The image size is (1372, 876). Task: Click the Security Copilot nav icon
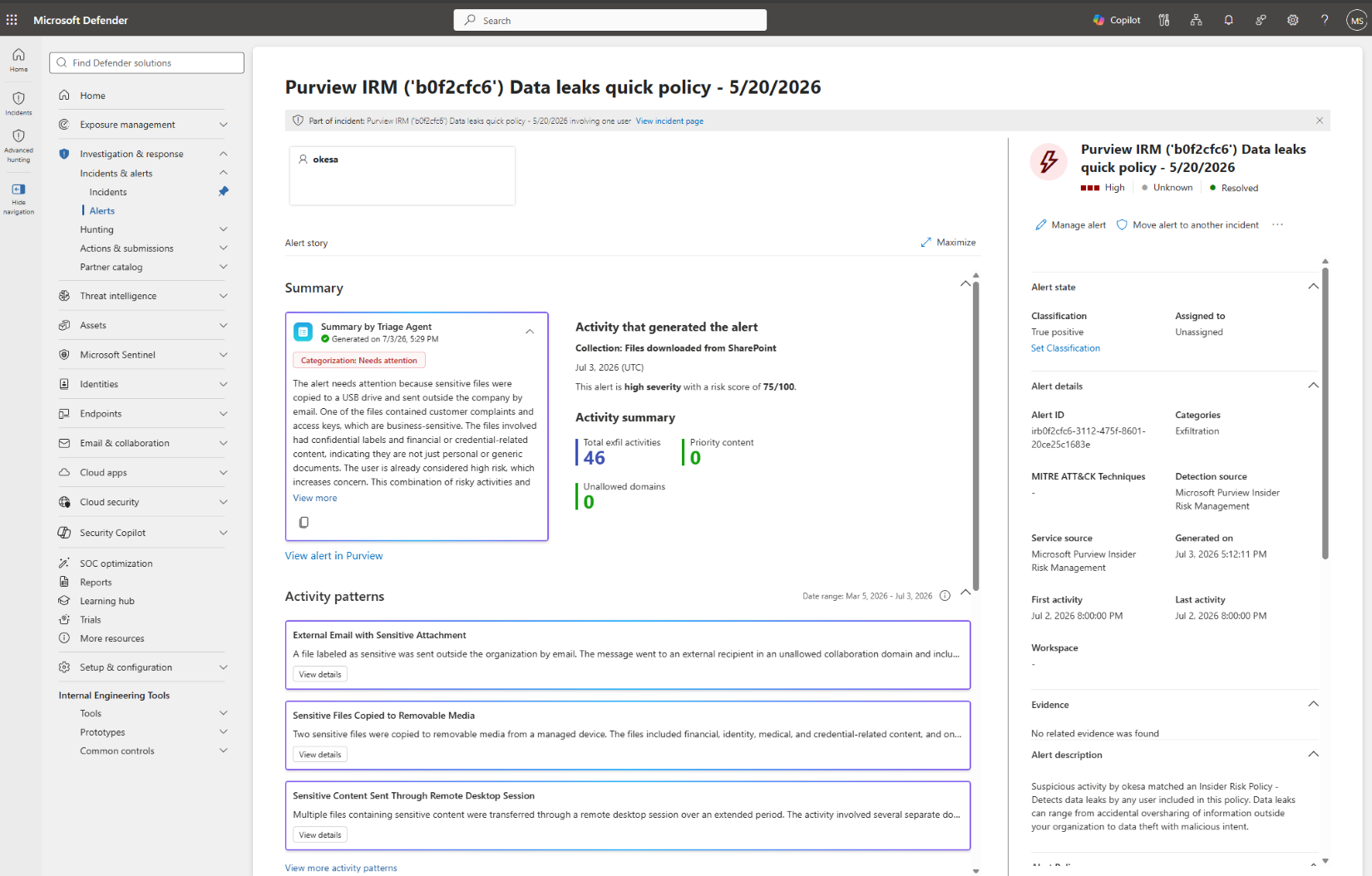click(64, 533)
